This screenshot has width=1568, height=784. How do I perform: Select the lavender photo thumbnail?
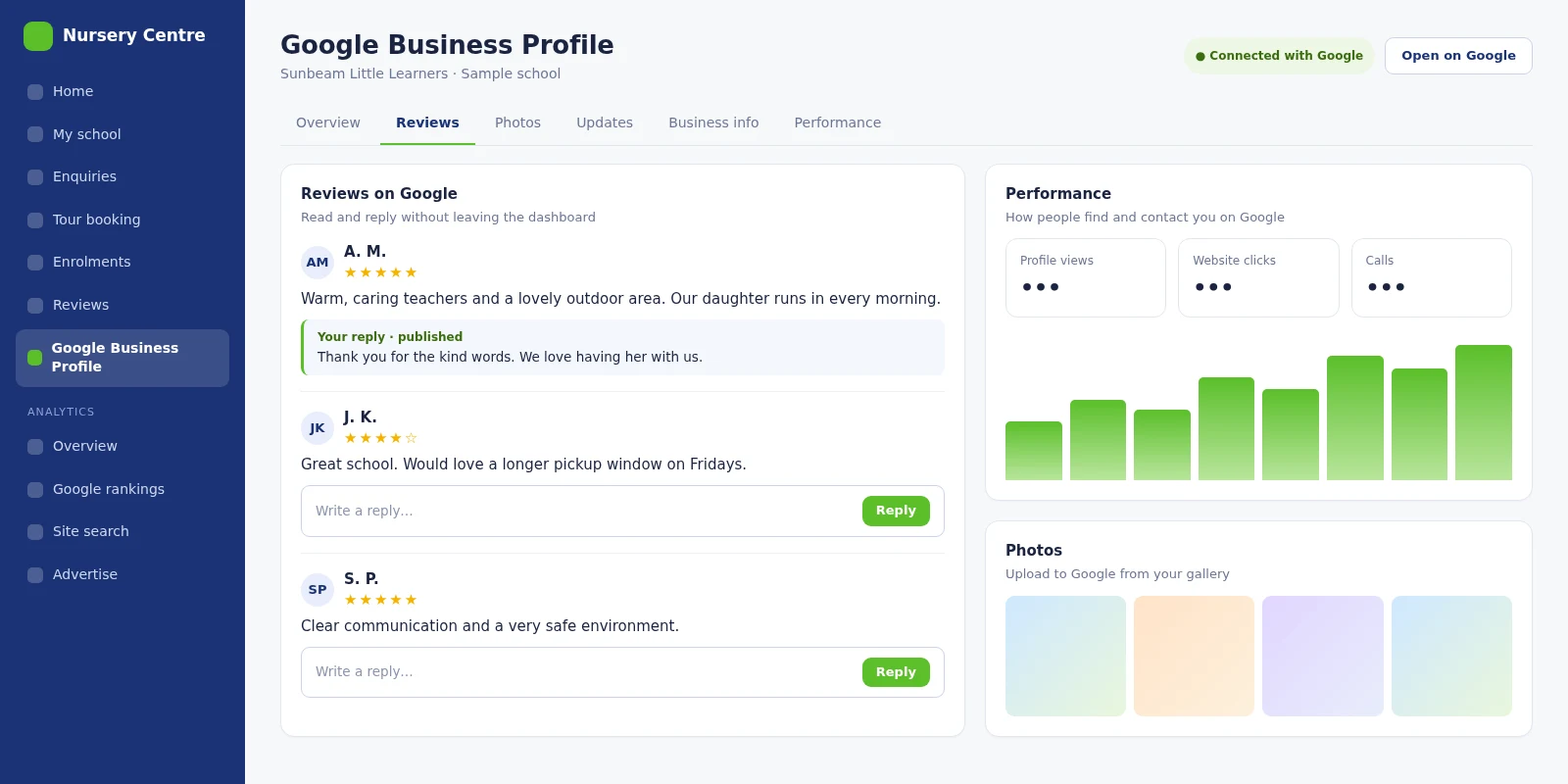(1323, 656)
